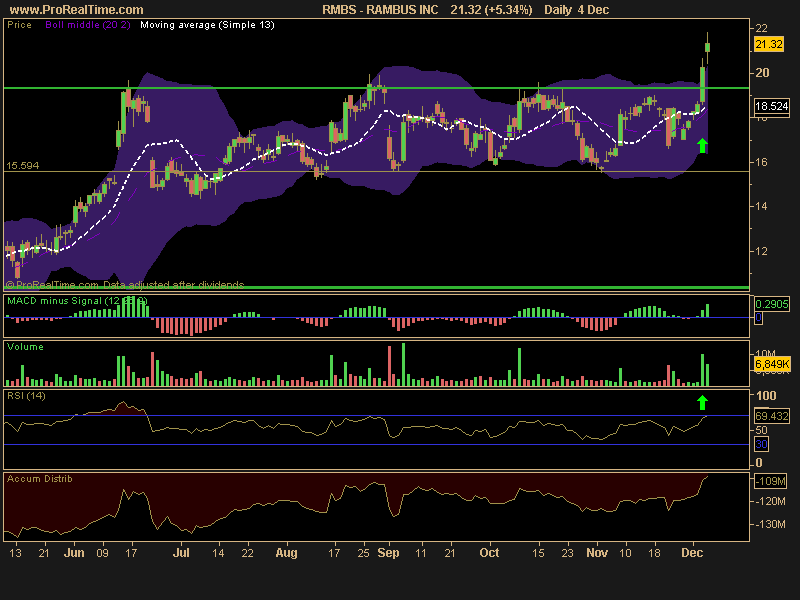Viewport: 800px width, 600px height.
Task: Click the 20 price axis label
Action: [762, 73]
